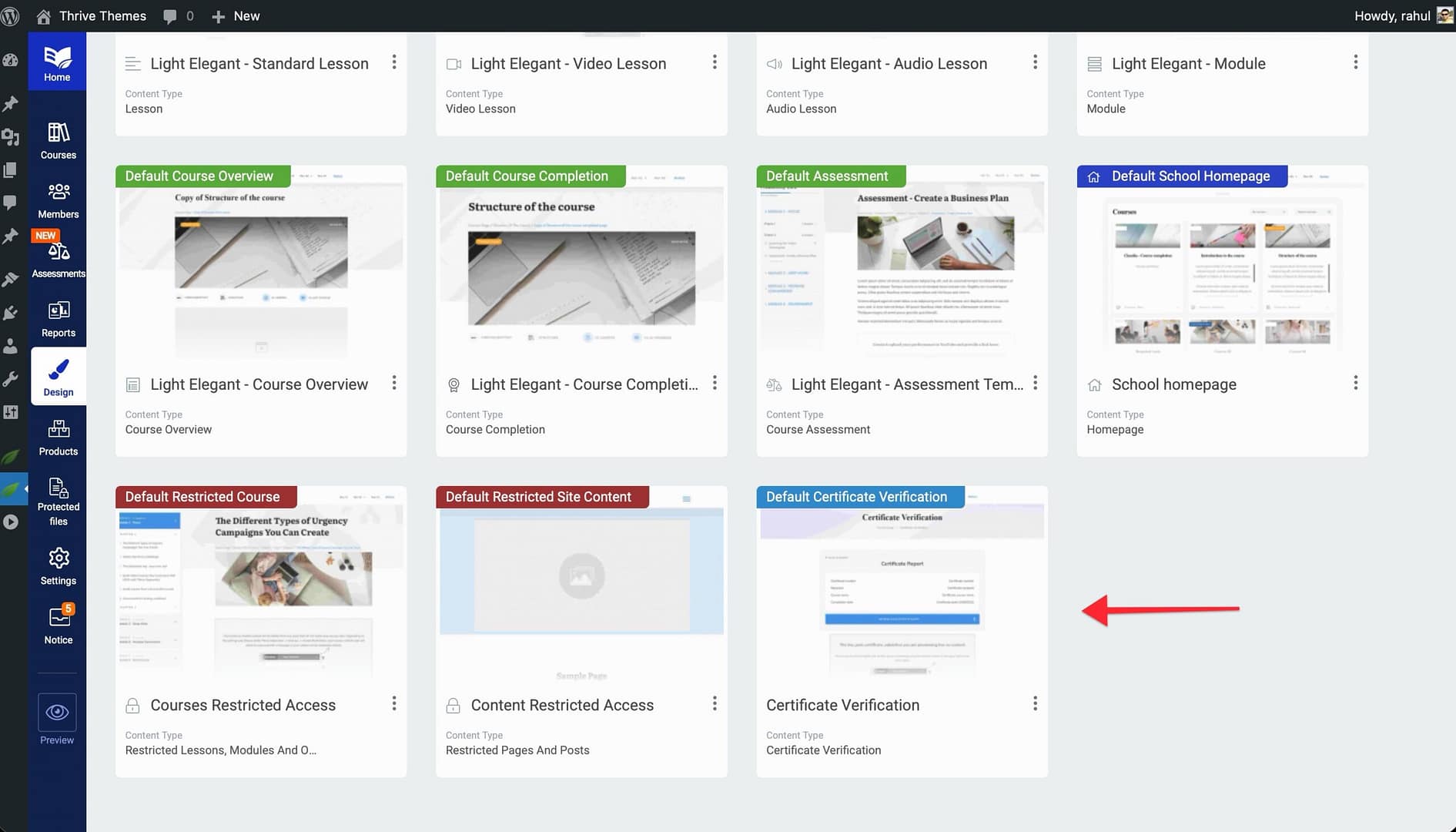Select the Products sidebar icon
The width and height of the screenshot is (1456, 832).
(58, 438)
